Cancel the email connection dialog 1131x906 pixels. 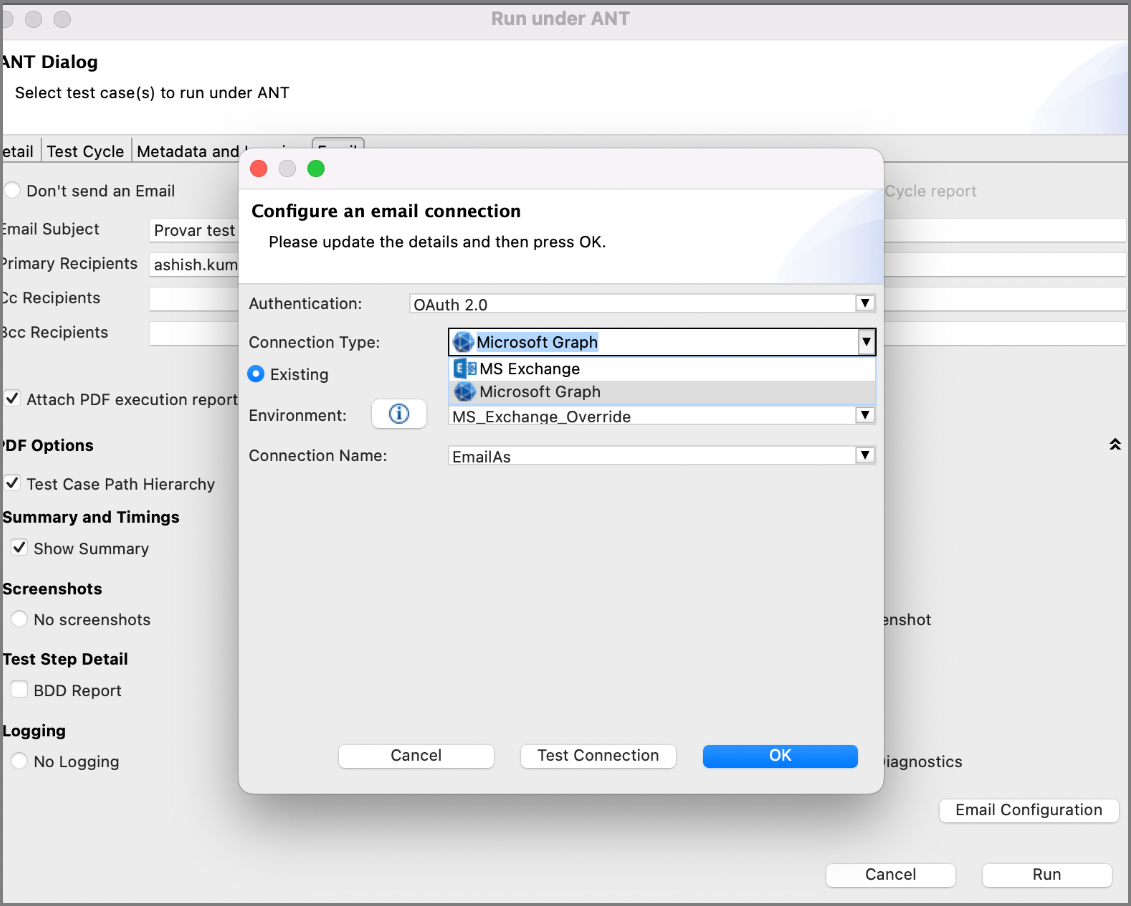point(416,756)
